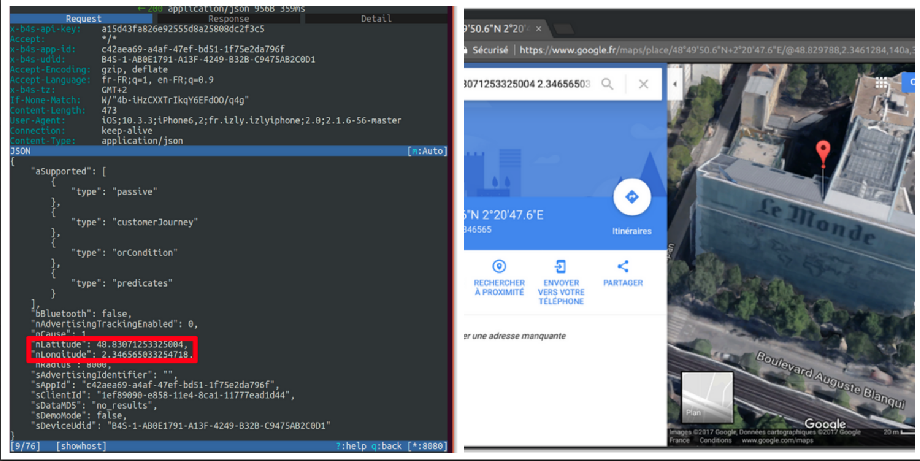Click the search magnifier icon in Maps
The image size is (920, 461).
coord(607,85)
